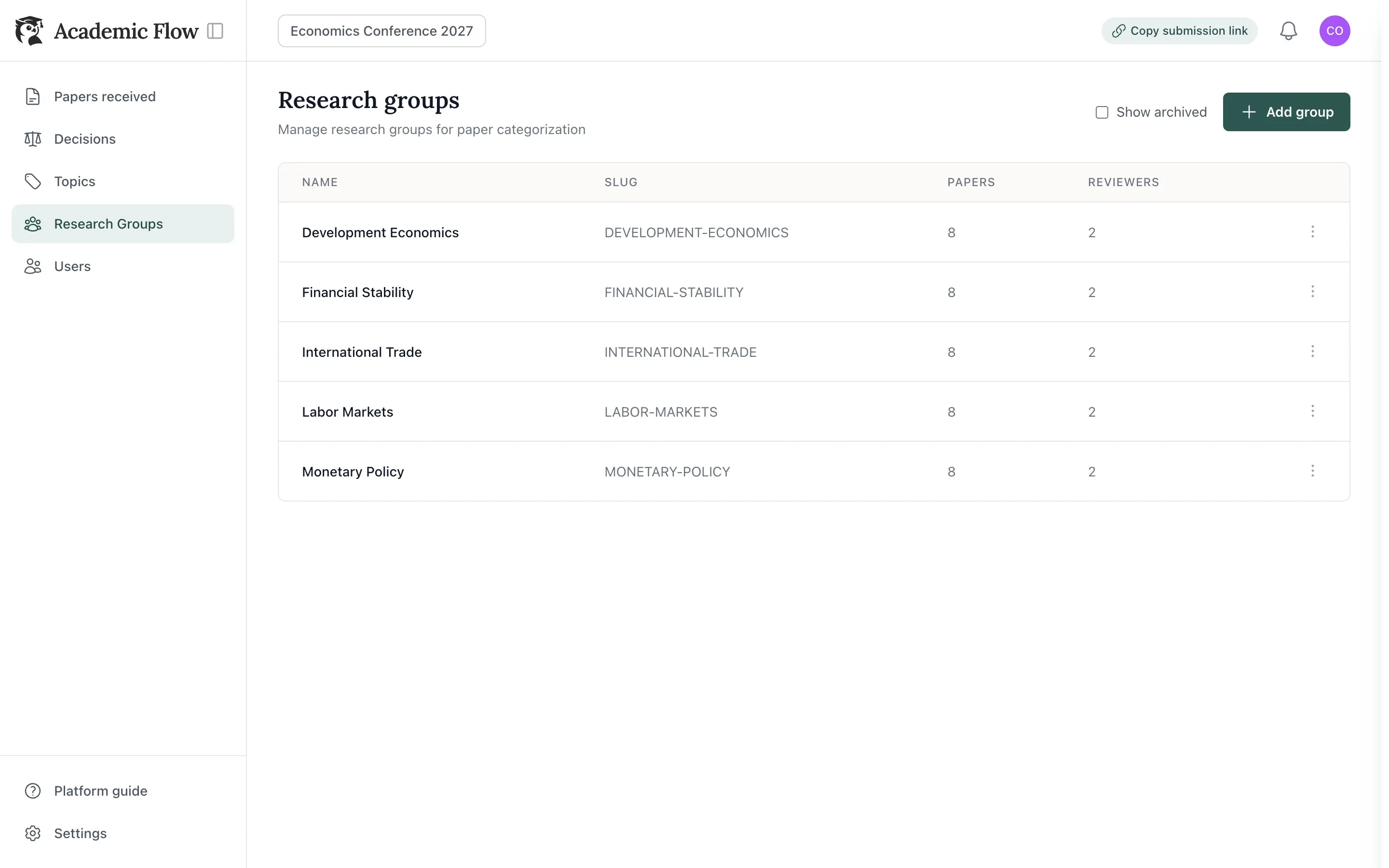Open actions menu for International Trade

point(1313,352)
